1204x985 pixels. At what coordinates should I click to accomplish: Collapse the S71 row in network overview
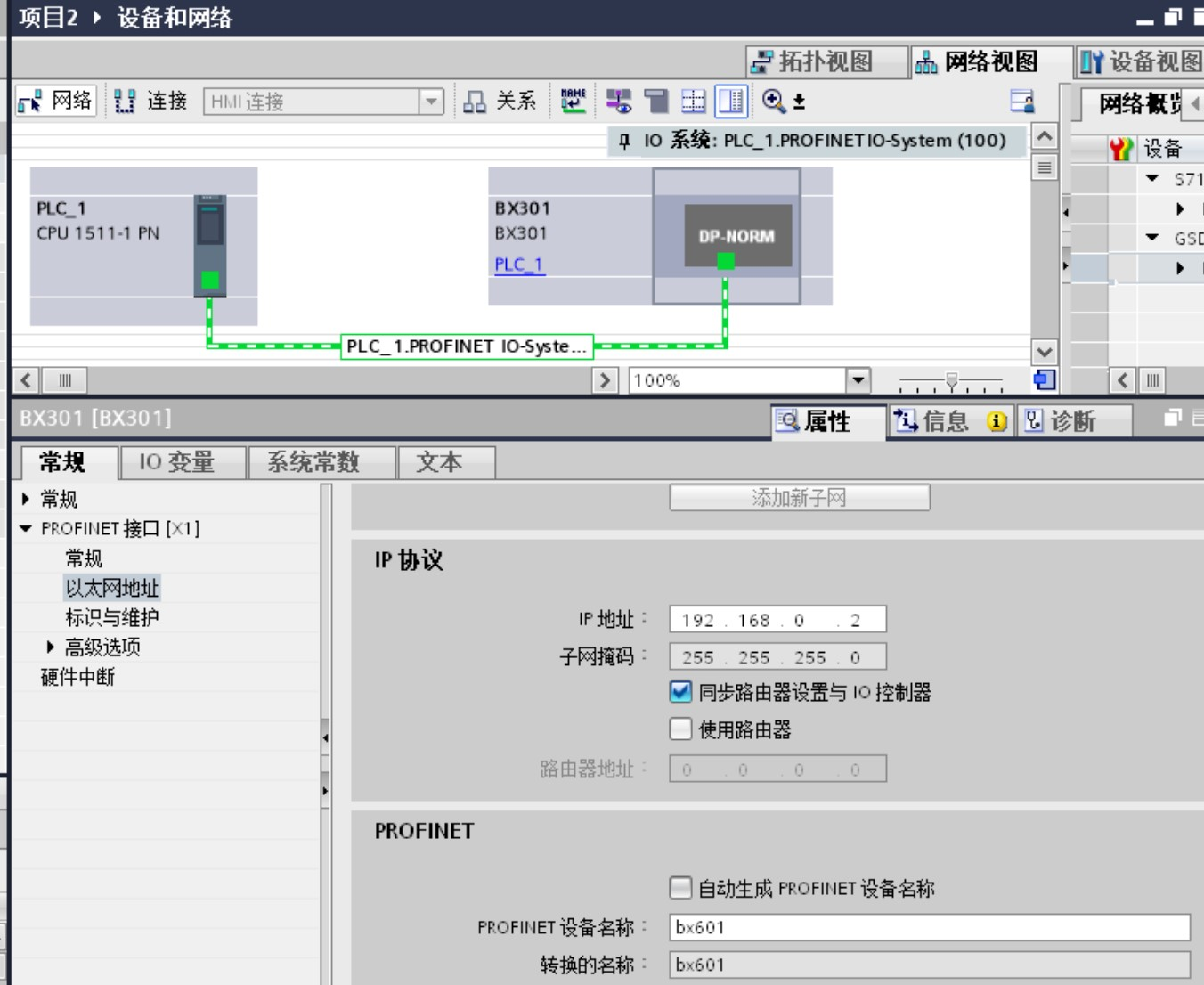click(1152, 179)
